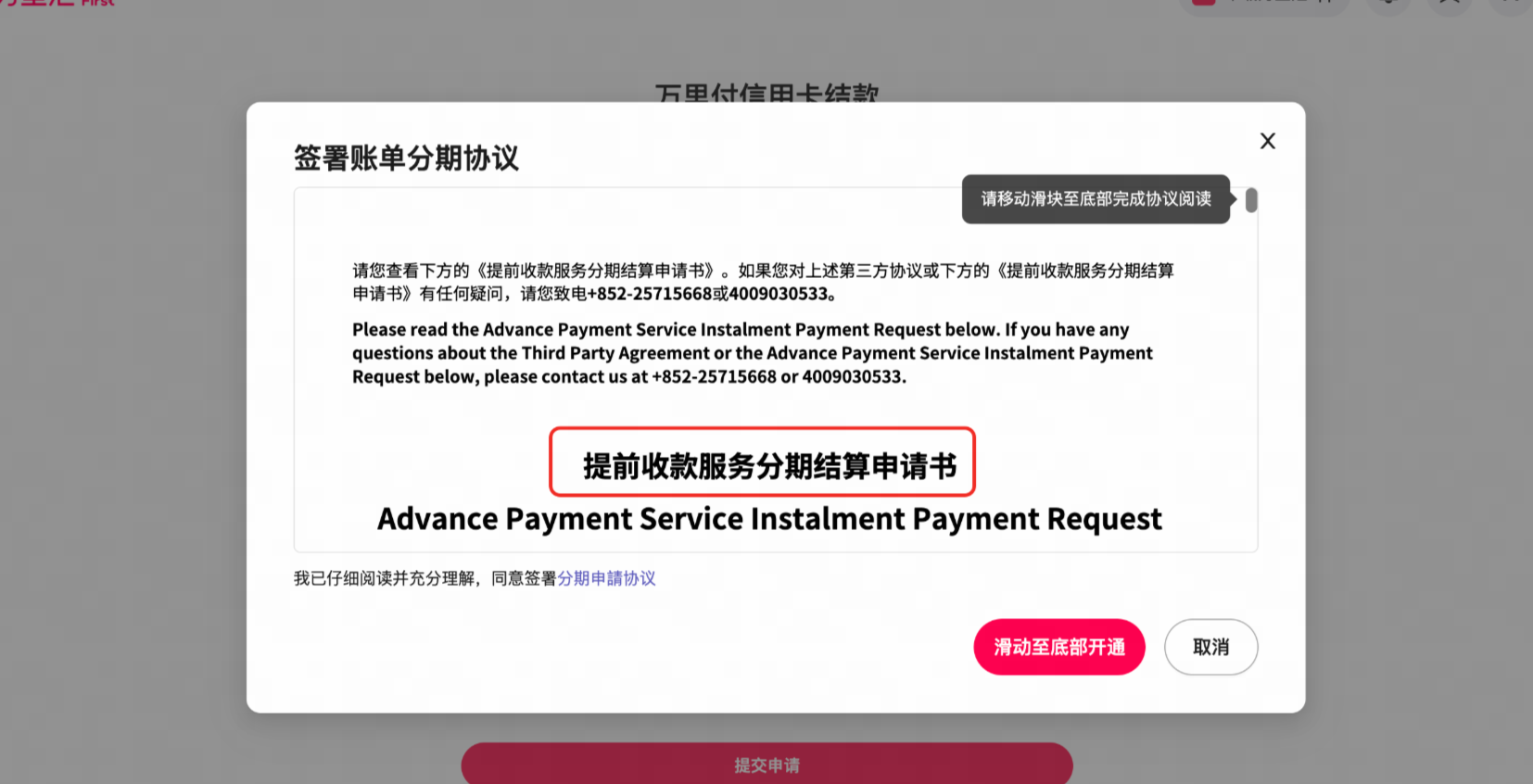The width and height of the screenshot is (1533, 784).
Task: Click the 万里付信用卡结款 page heading behind the dialog
Action: [x=766, y=93]
